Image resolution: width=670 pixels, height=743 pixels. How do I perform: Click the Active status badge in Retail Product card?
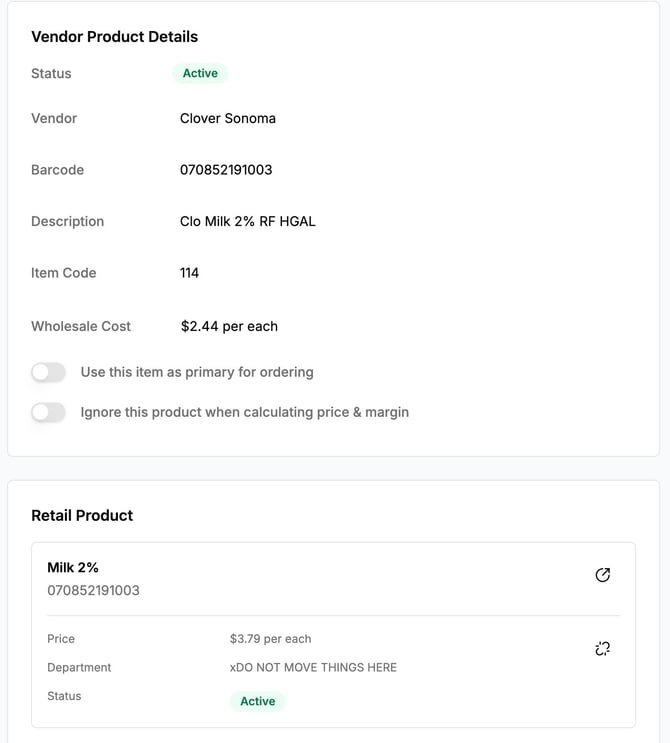(x=257, y=701)
